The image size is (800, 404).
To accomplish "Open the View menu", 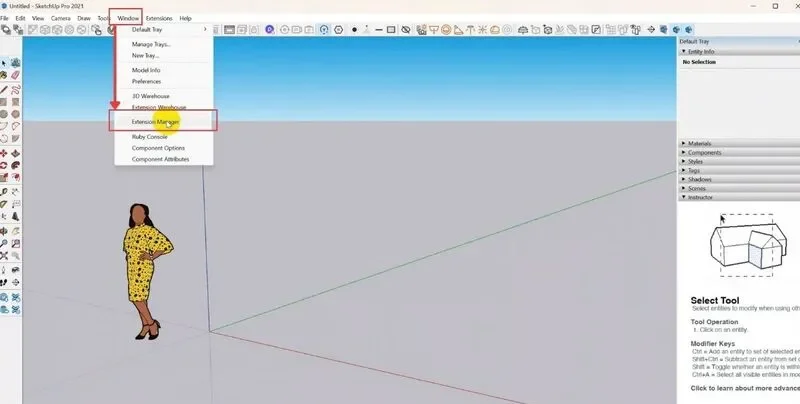I will pos(38,18).
